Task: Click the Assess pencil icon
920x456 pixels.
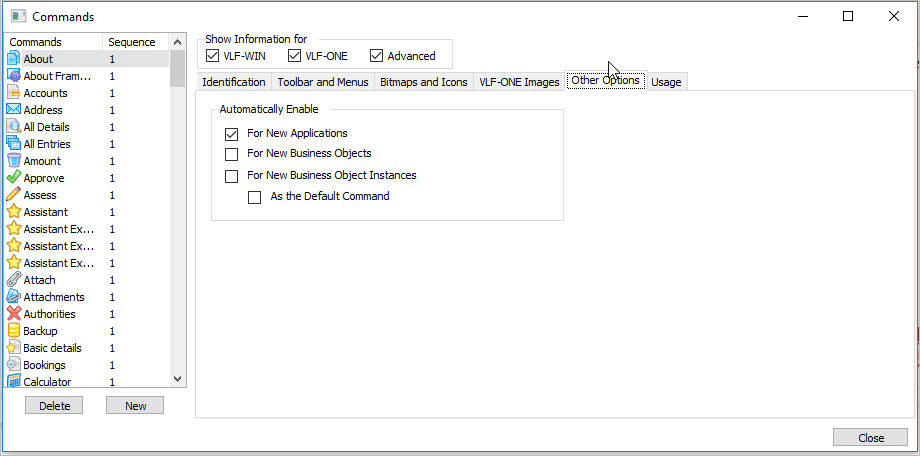Action: (x=14, y=195)
